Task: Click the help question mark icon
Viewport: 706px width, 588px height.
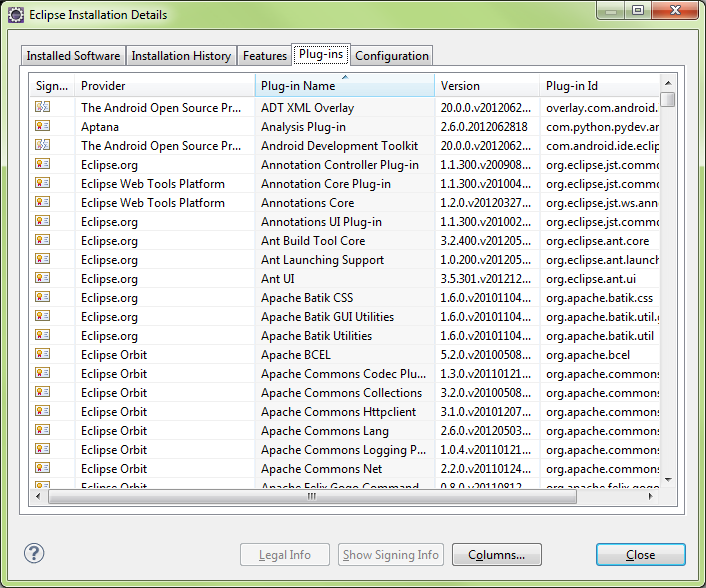Action: [35, 554]
